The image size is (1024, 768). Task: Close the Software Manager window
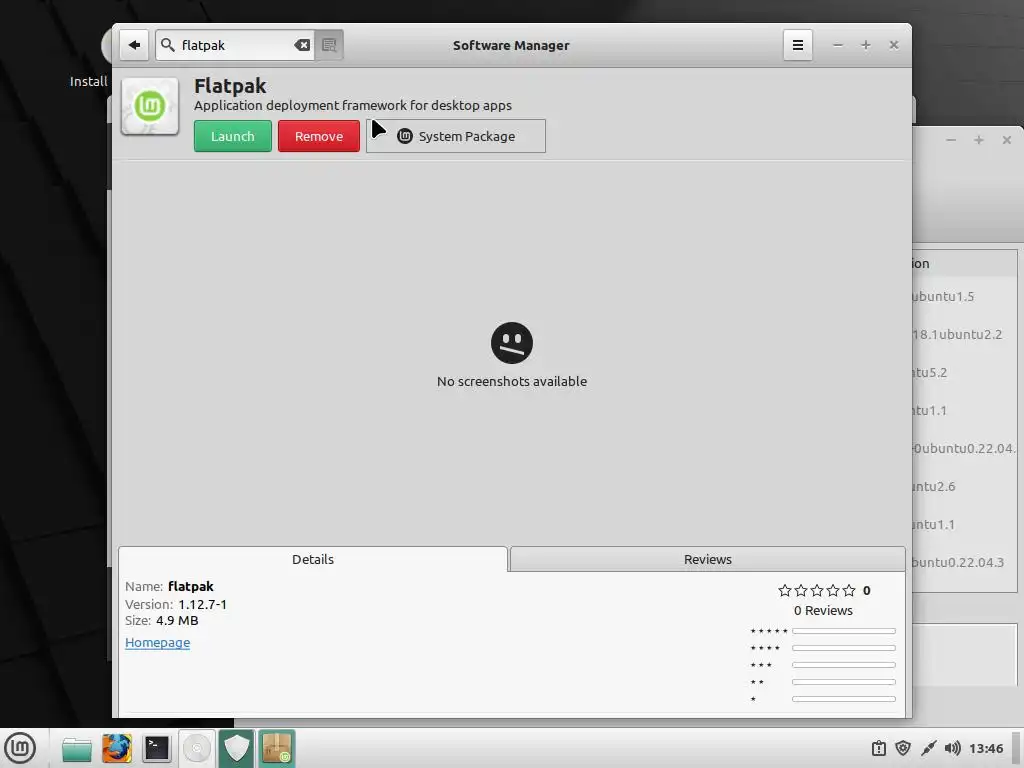pyautogui.click(x=894, y=45)
